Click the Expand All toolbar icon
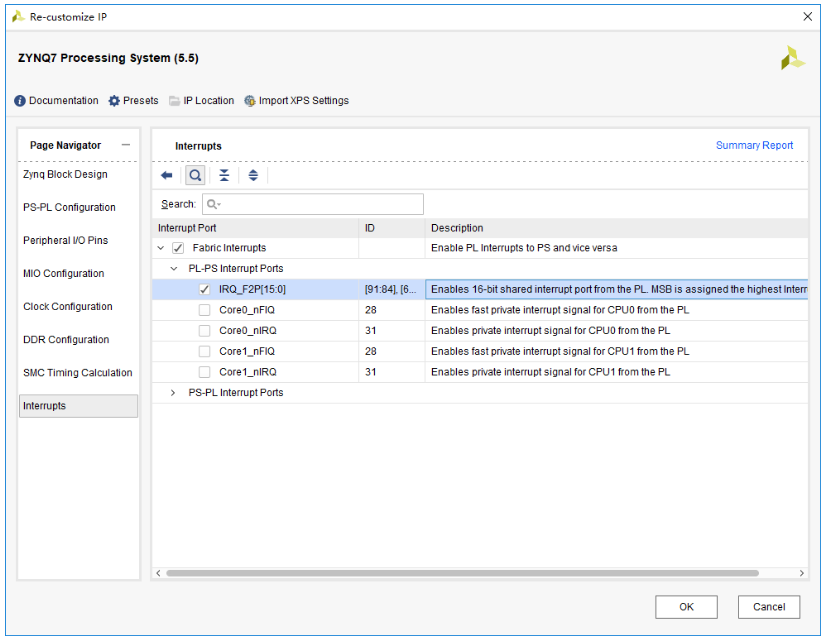Screen dimensions: 826x641 coord(253,175)
